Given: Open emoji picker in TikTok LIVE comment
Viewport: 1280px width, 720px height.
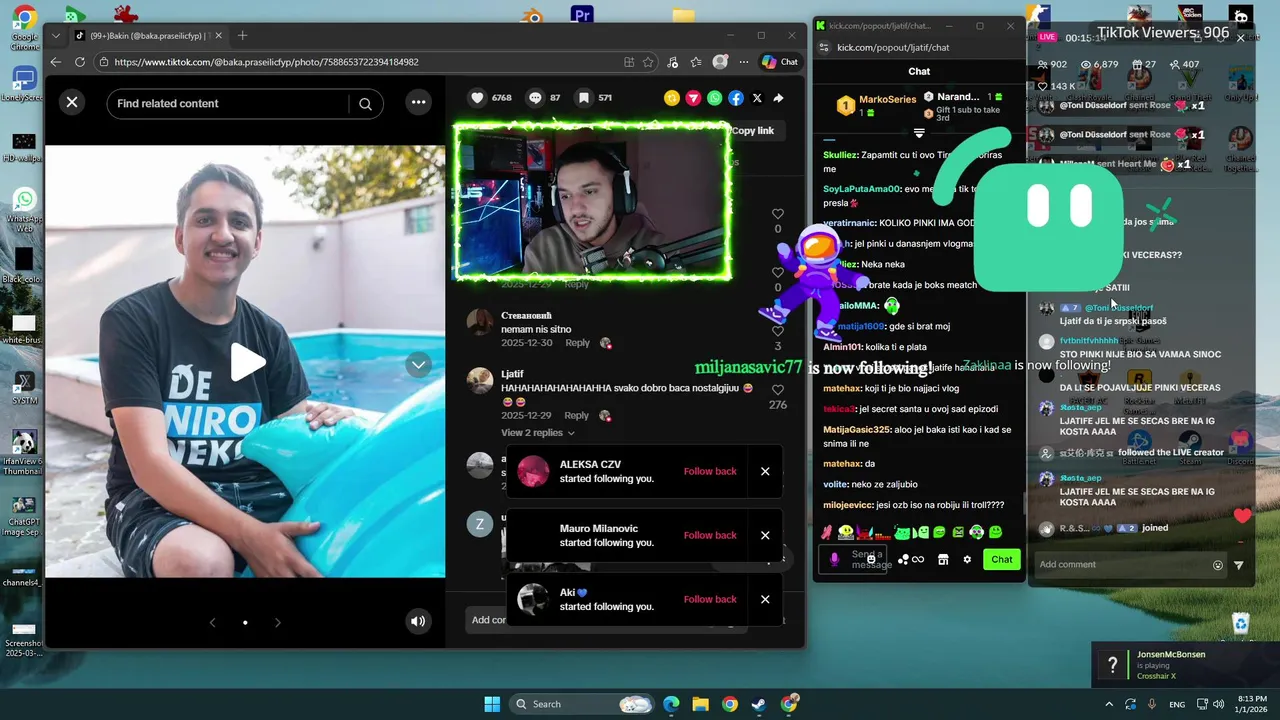Looking at the screenshot, I should click(1218, 565).
